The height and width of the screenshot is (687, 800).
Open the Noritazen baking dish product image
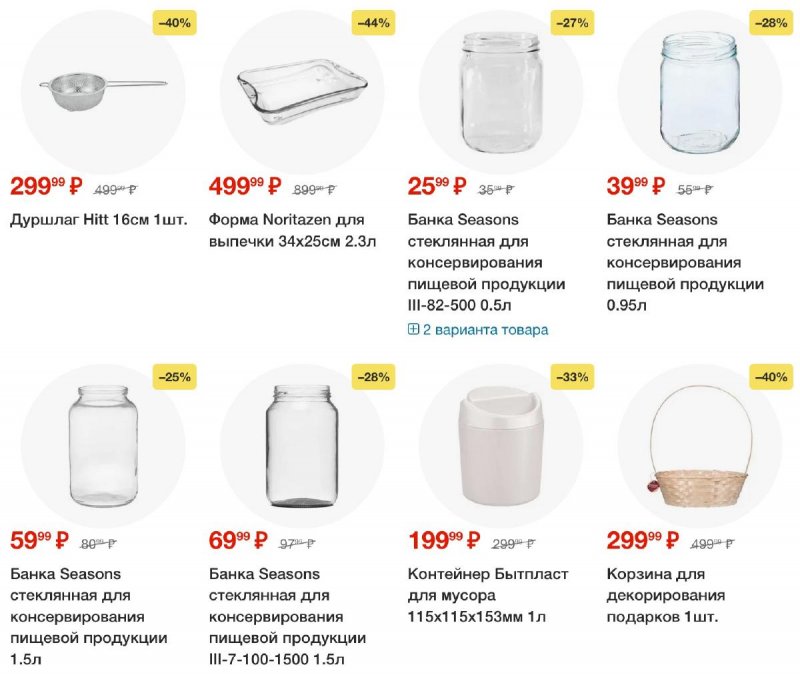point(302,92)
